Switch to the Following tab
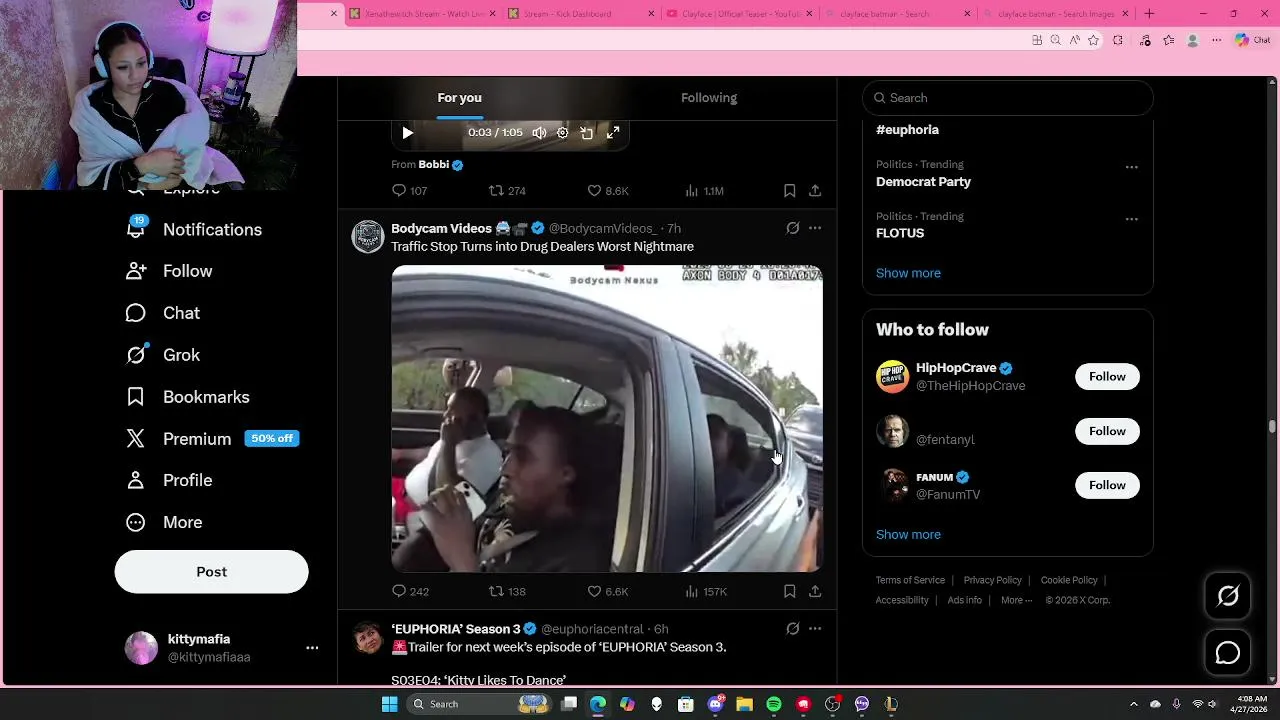 (x=709, y=98)
